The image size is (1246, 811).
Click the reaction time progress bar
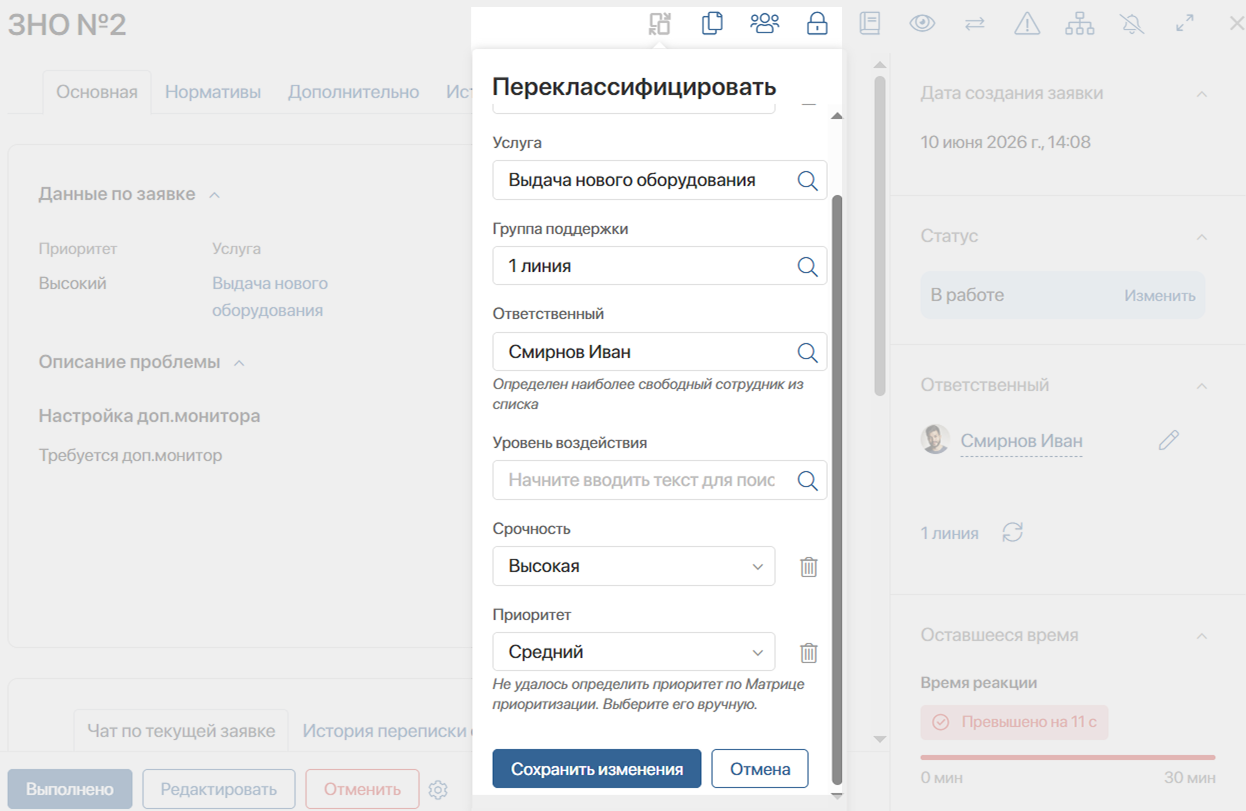(1068, 757)
